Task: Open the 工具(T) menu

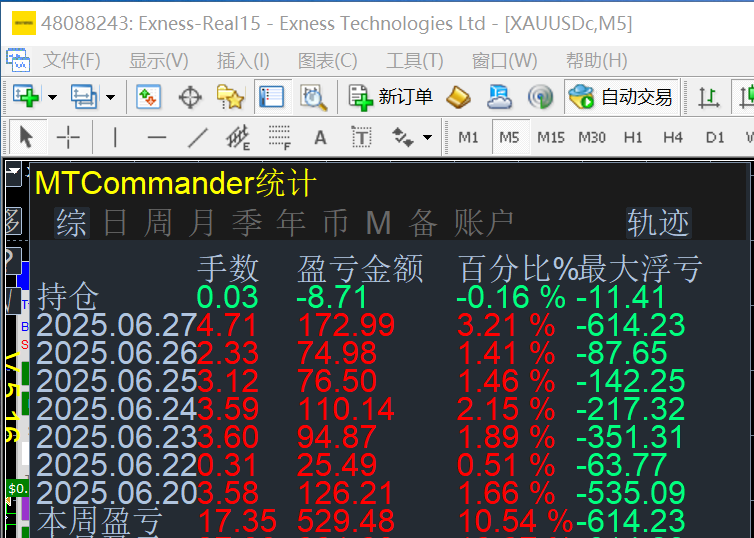Action: coord(415,61)
